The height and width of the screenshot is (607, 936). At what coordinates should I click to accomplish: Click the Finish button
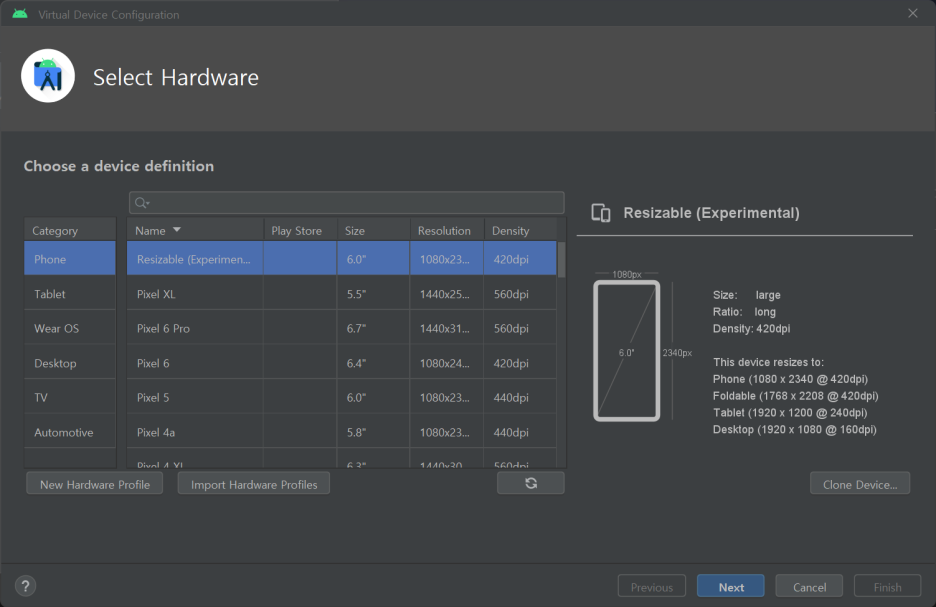click(888, 587)
